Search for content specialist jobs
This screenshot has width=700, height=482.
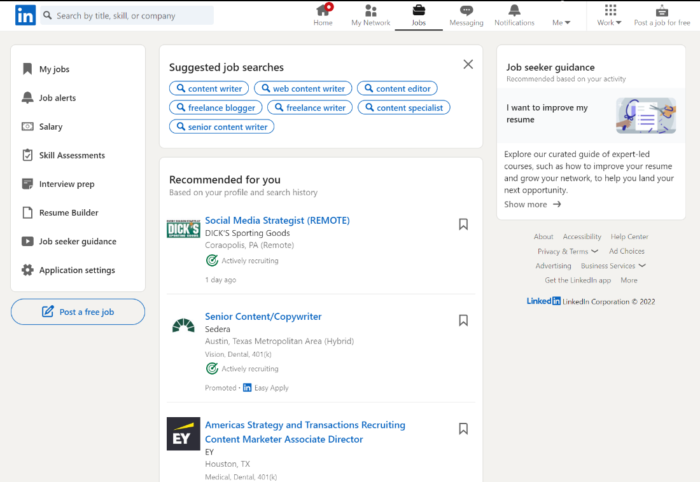[404, 108]
